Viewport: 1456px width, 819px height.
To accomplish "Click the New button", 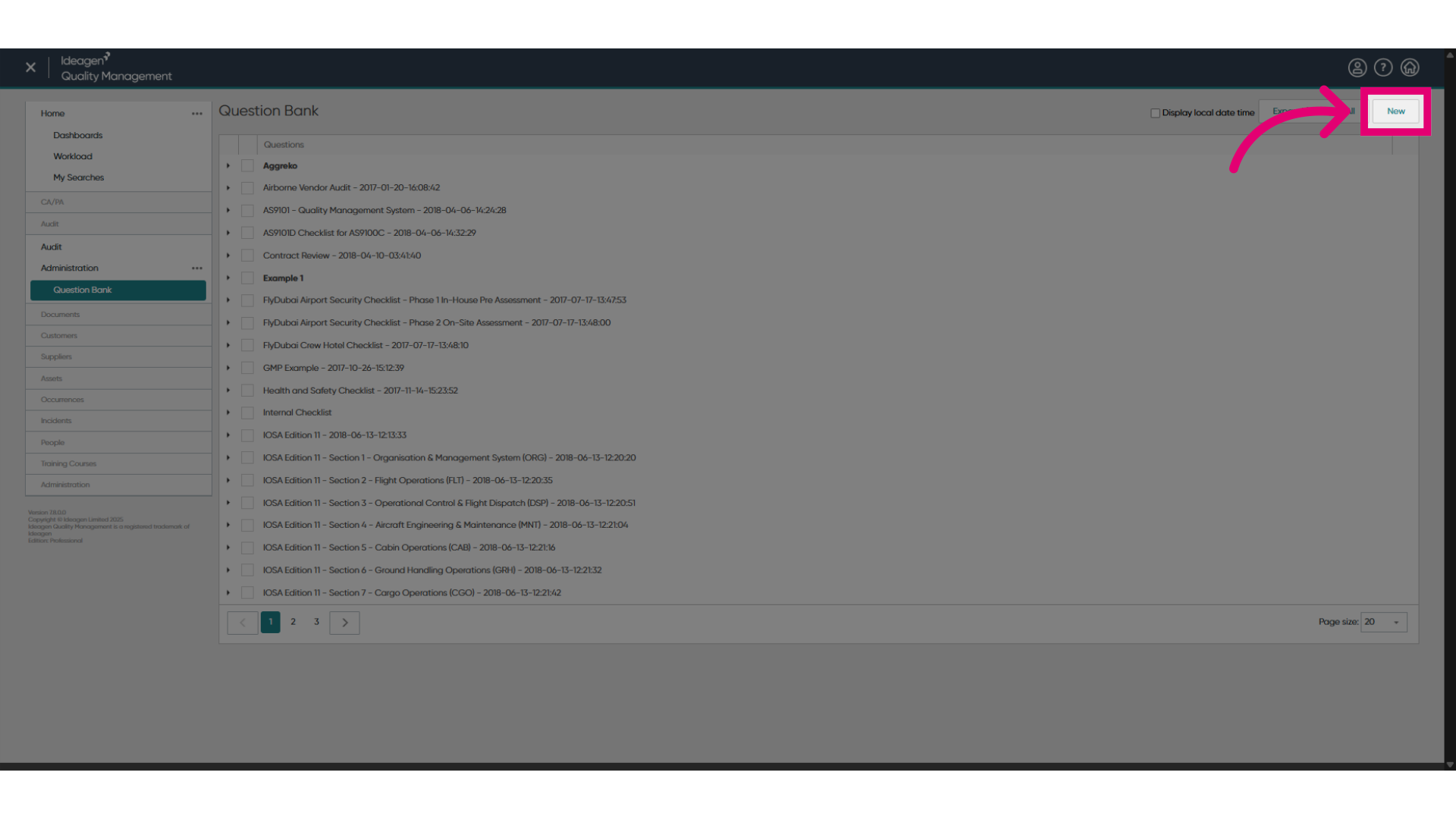I will [x=1395, y=111].
